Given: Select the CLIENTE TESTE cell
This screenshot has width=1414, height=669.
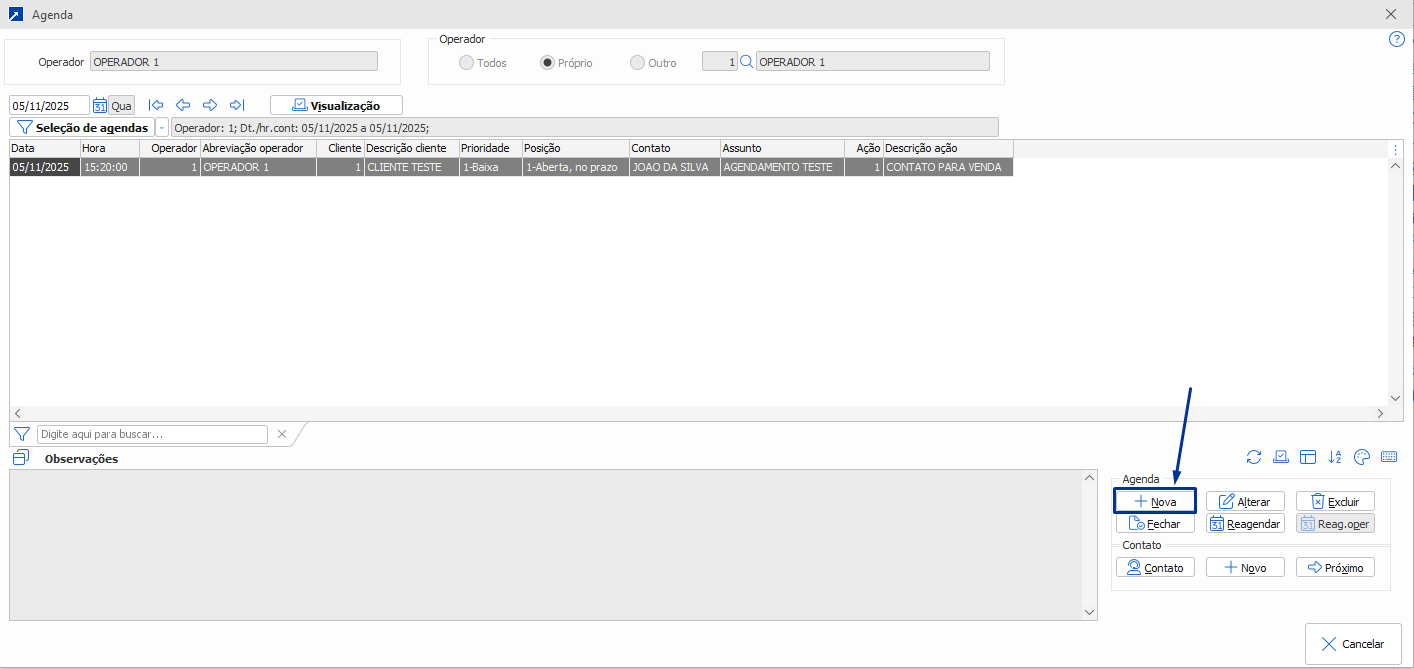Looking at the screenshot, I should [412, 168].
